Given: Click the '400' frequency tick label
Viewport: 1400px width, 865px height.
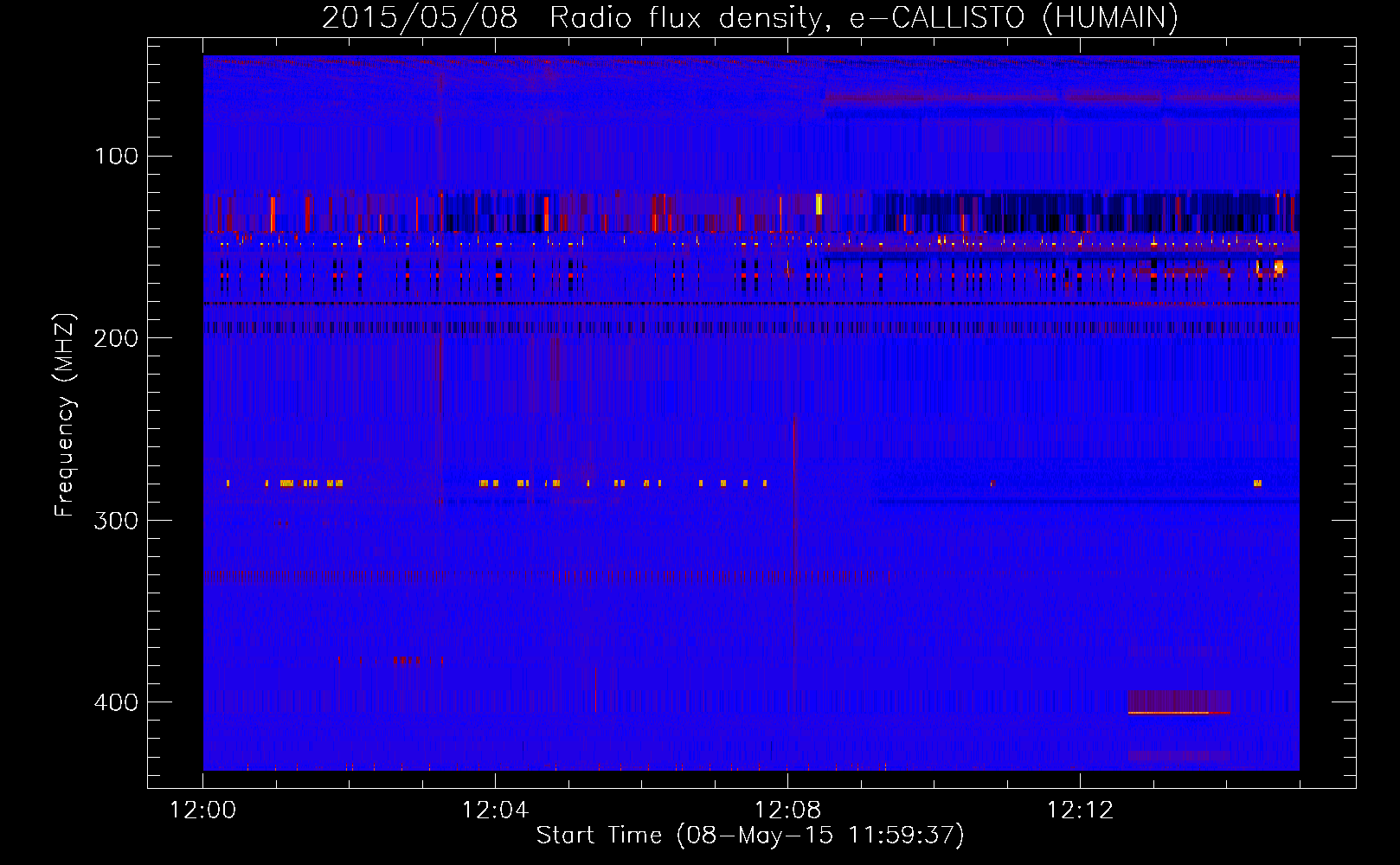Looking at the screenshot, I should (116, 702).
